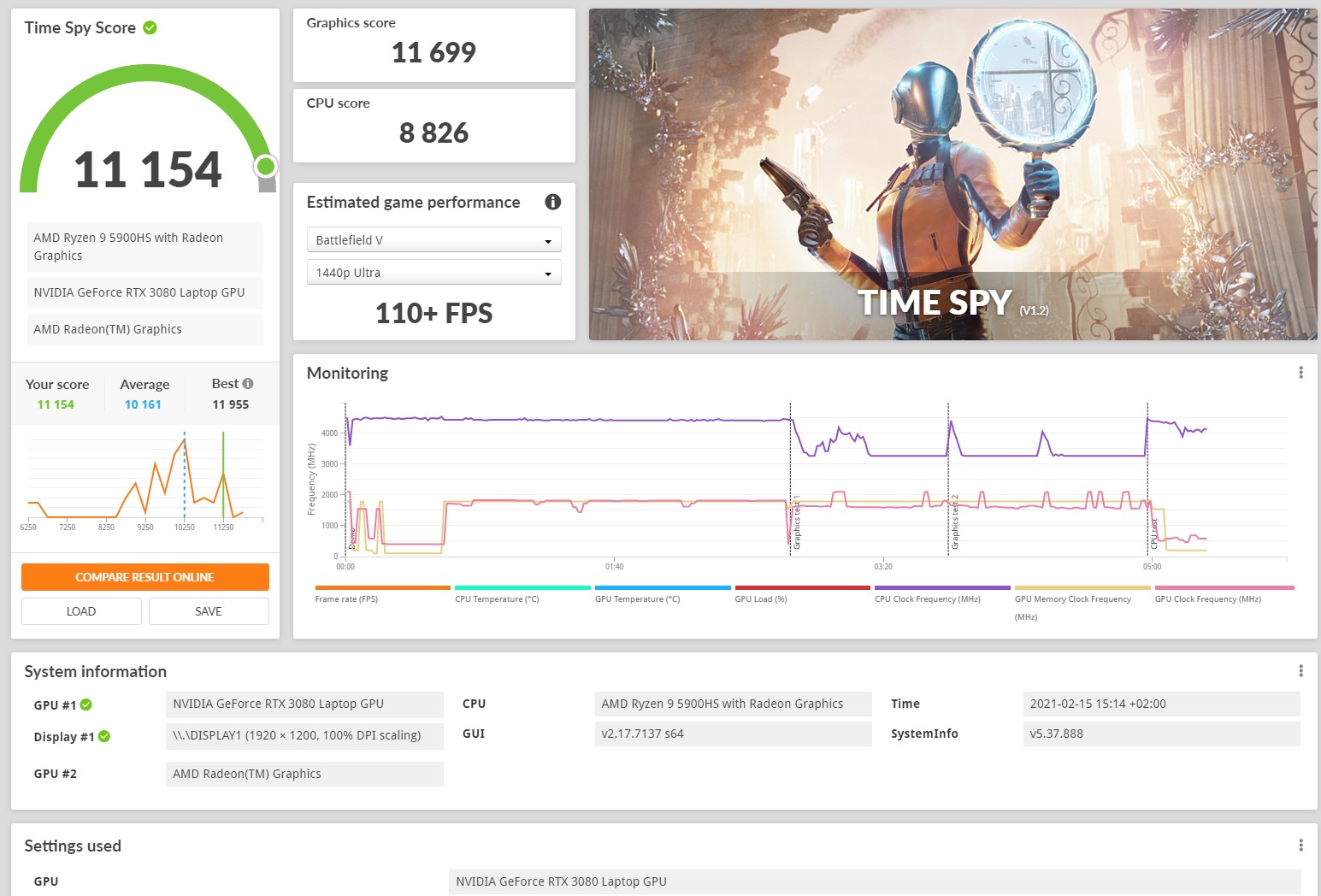Image resolution: width=1321 pixels, height=896 pixels.
Task: Click the GPU value under Settings used
Action: pyautogui.click(x=875, y=881)
